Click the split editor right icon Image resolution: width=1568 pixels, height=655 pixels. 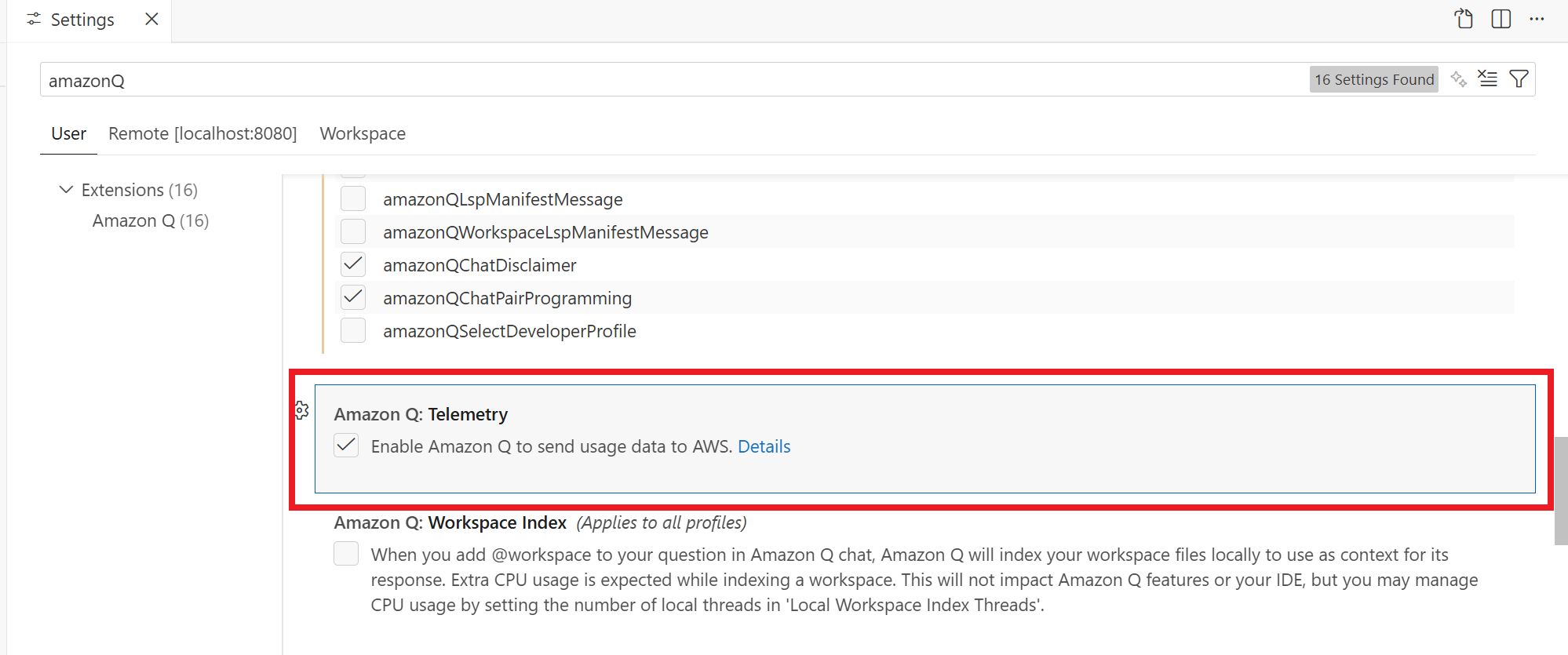tap(1501, 19)
